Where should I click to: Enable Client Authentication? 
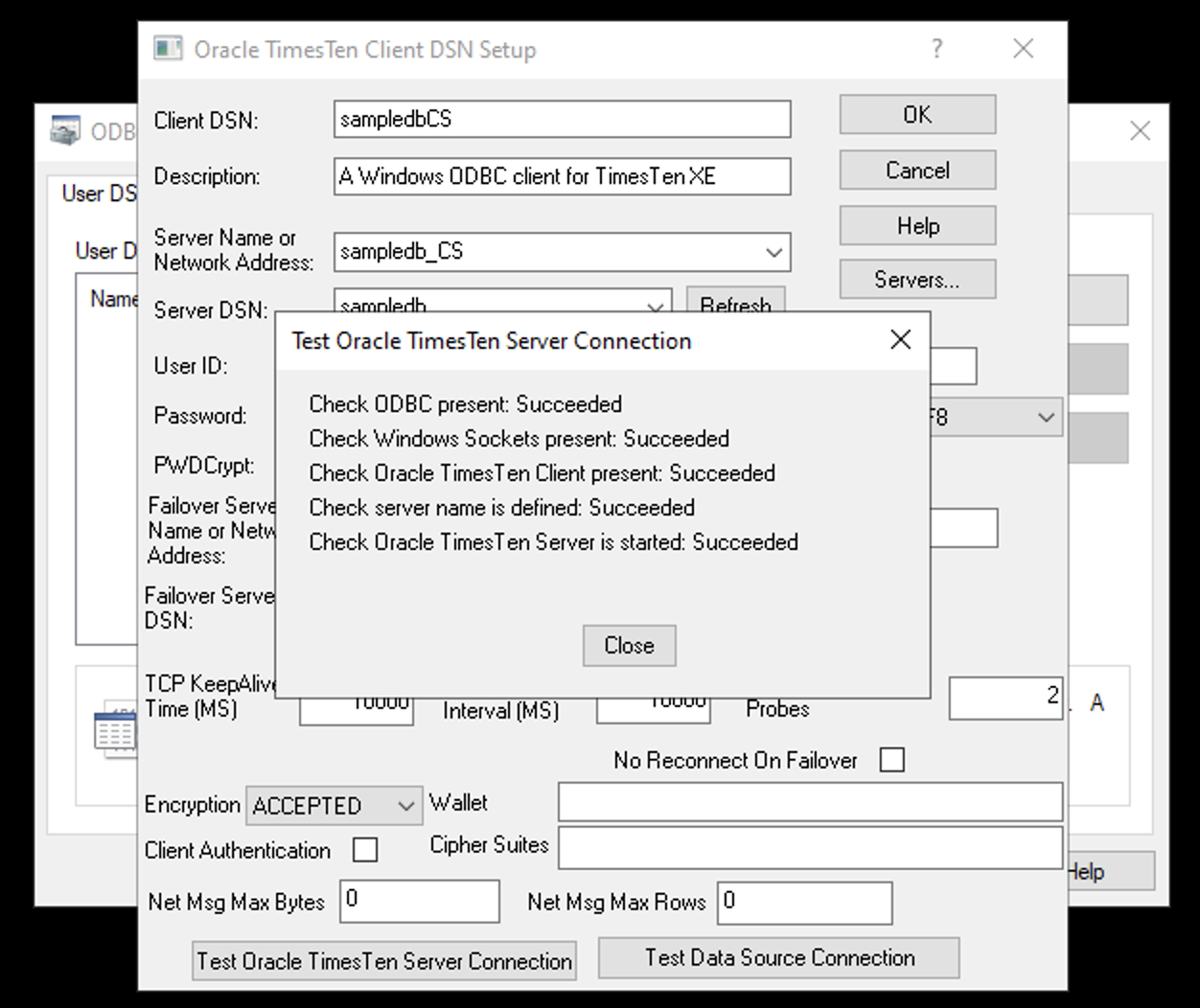pos(364,849)
